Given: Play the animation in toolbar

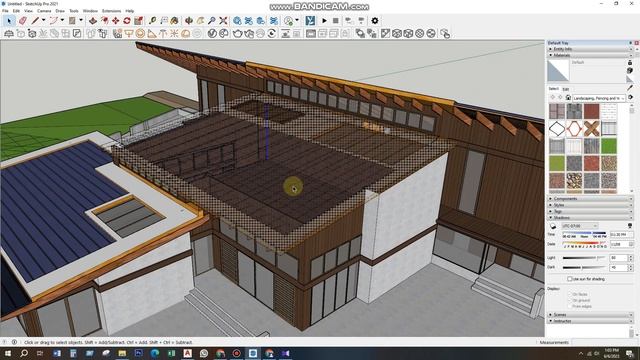Looking at the screenshot, I should pos(324,20).
